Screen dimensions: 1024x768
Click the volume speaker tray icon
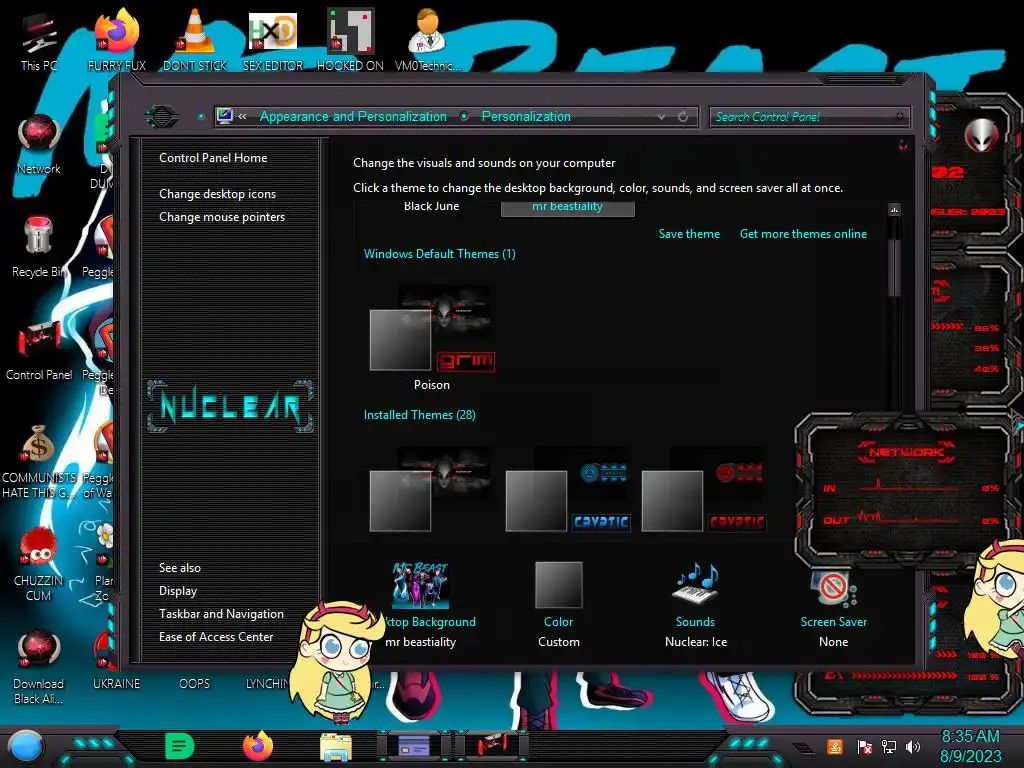[x=913, y=746]
